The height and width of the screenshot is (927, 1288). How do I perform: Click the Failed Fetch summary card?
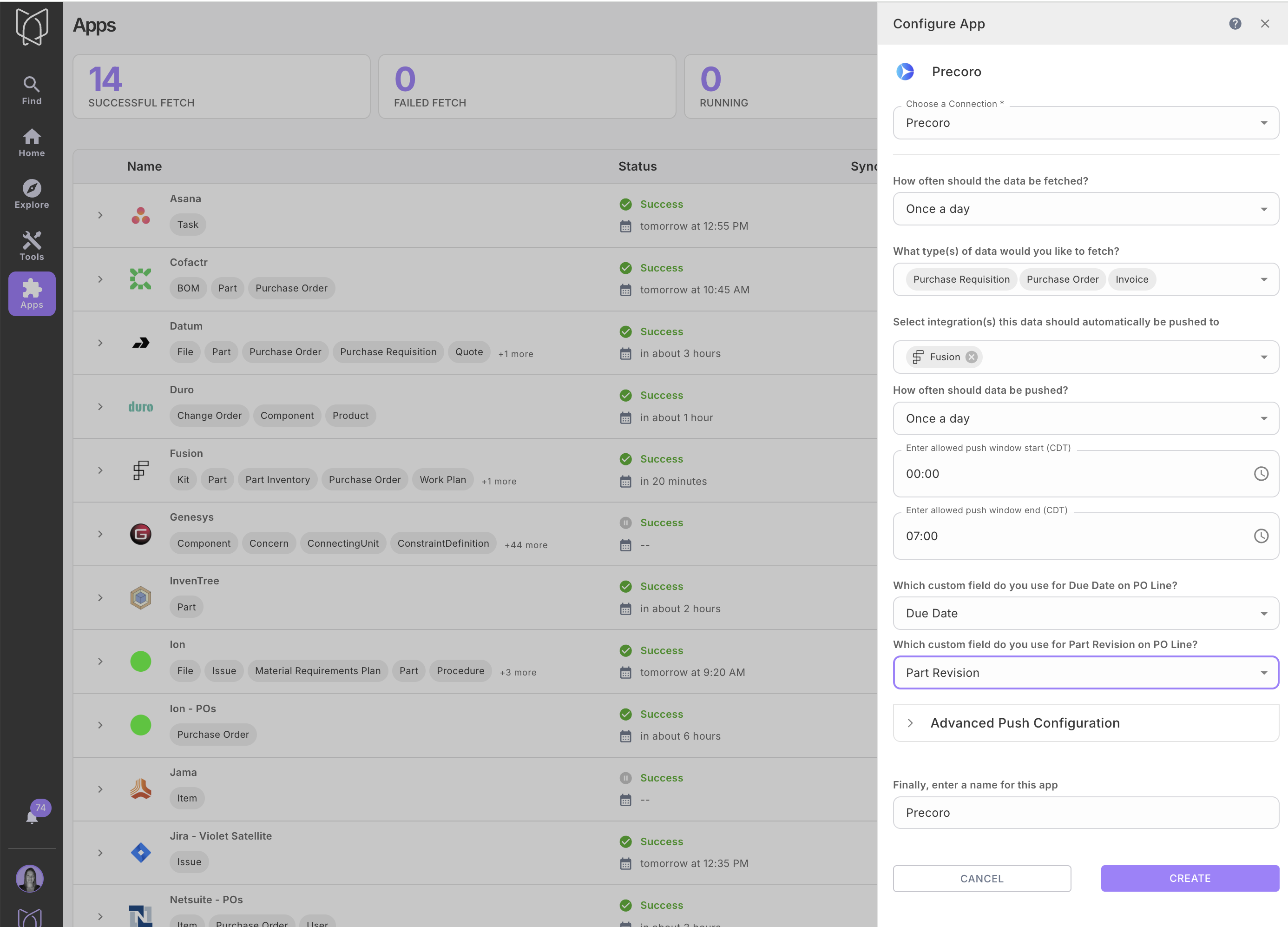click(x=527, y=86)
